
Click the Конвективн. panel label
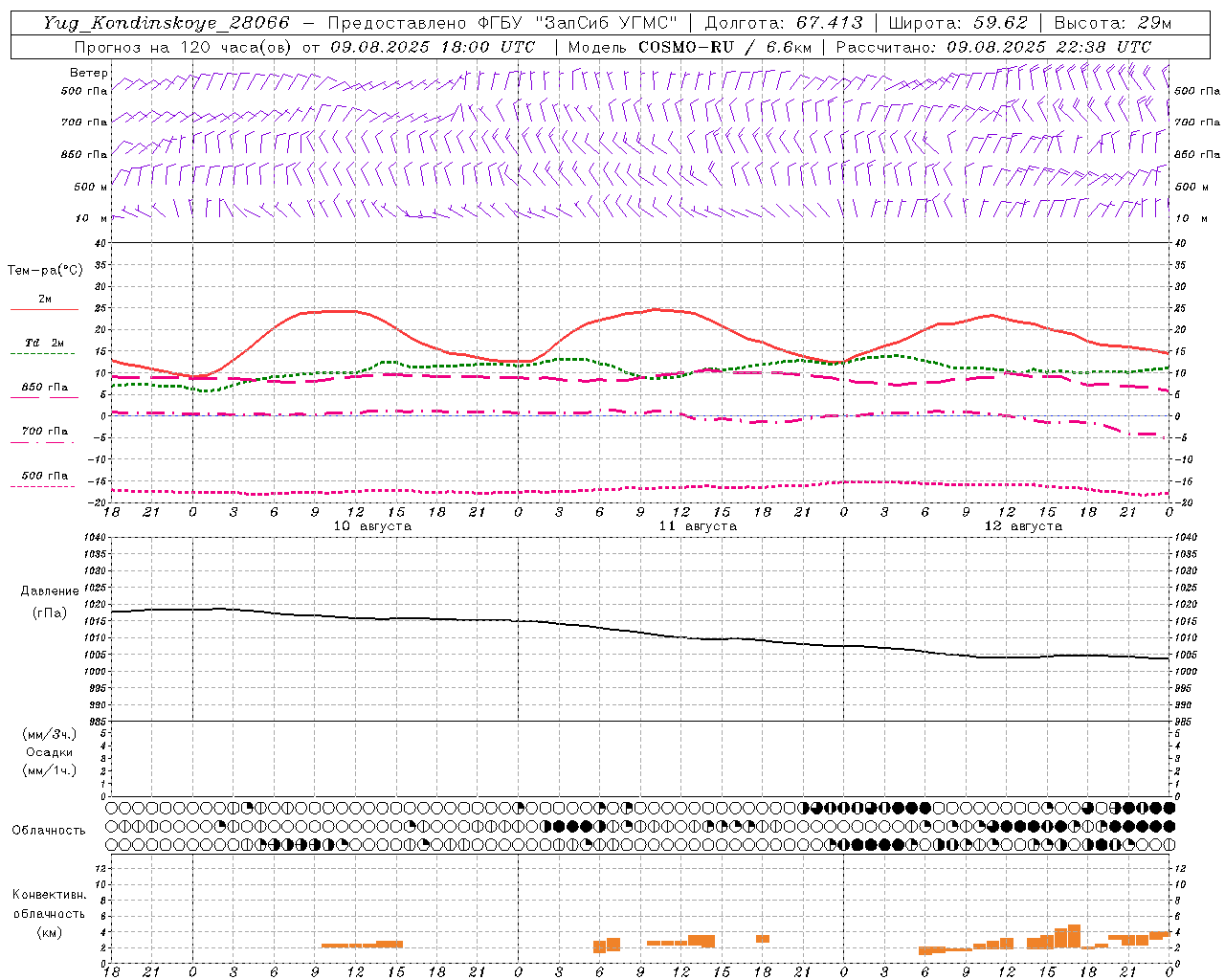point(50,895)
